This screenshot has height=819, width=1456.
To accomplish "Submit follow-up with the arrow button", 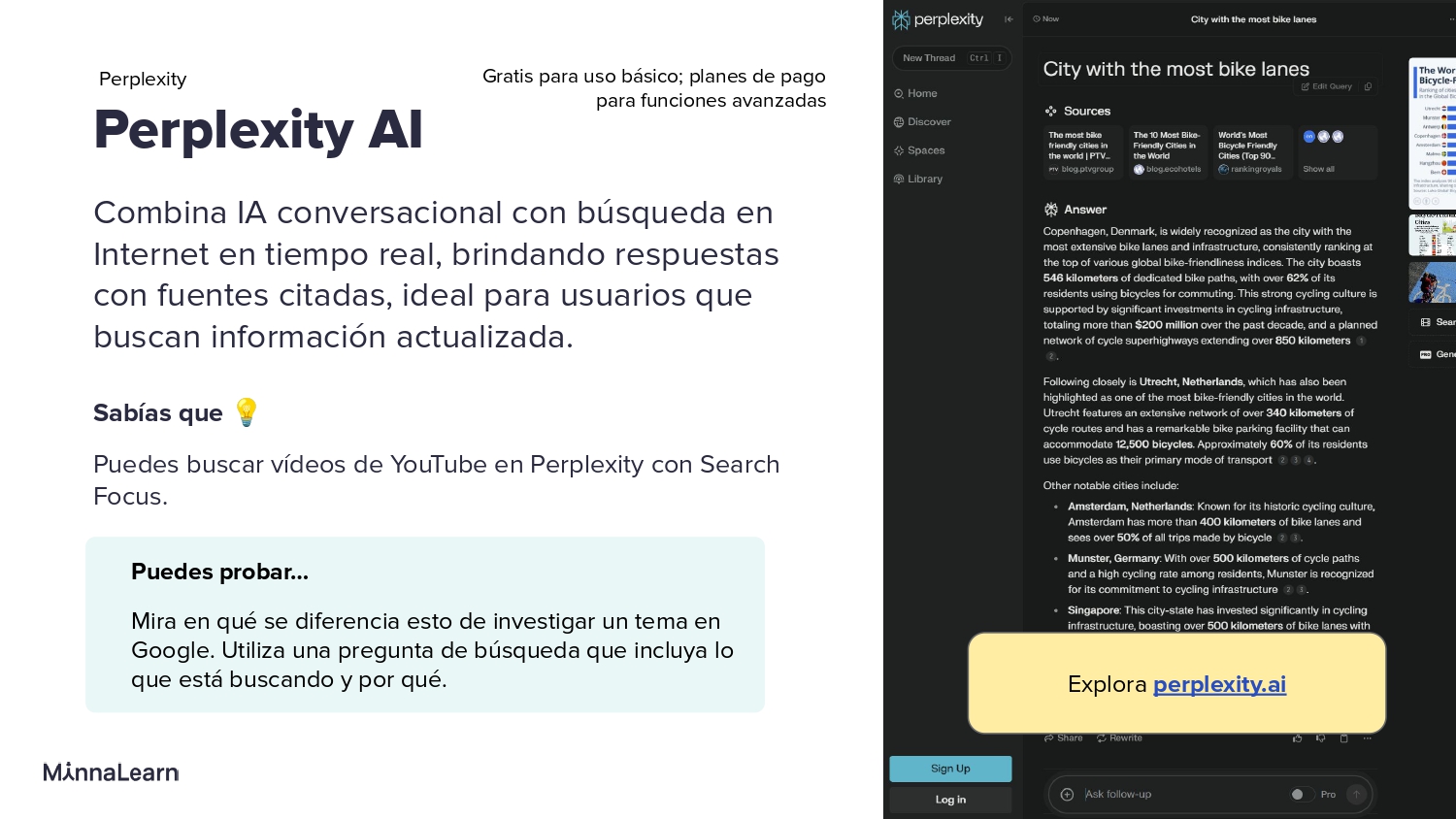I will [x=1356, y=794].
